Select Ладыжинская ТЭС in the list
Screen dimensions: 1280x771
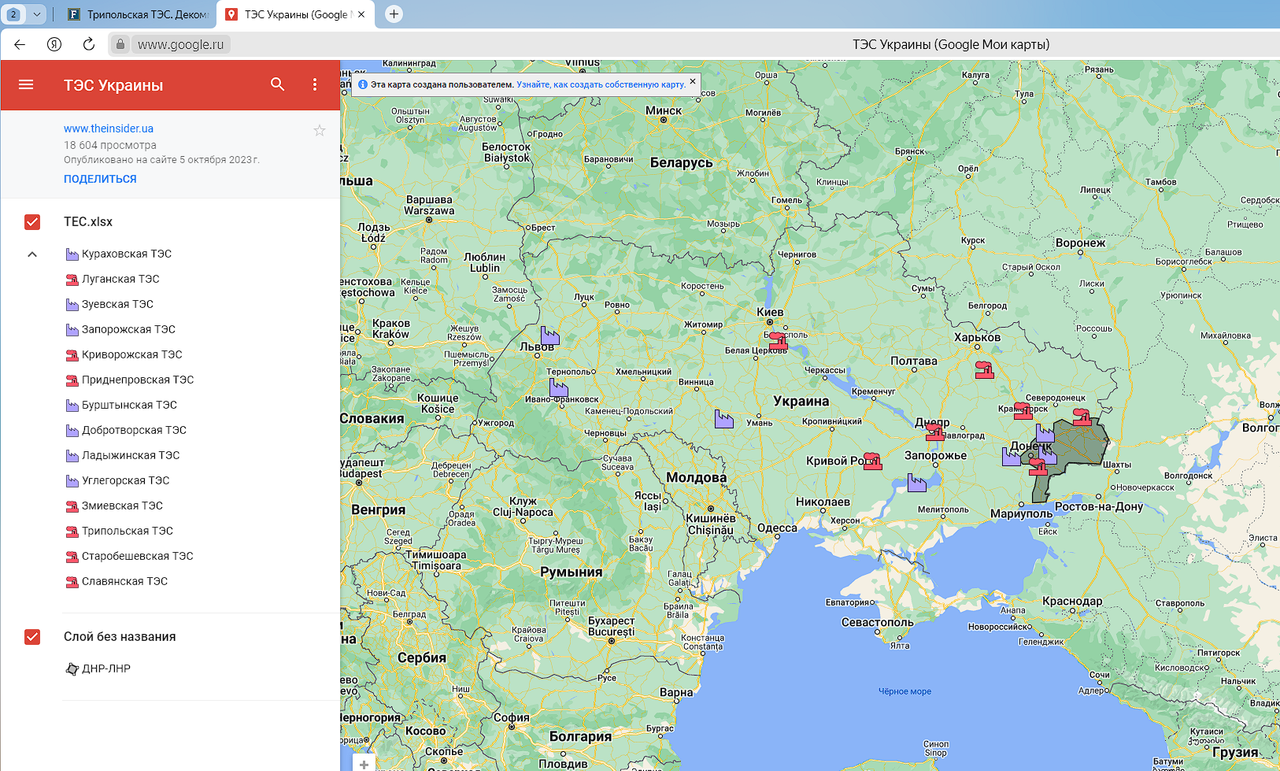(x=123, y=455)
